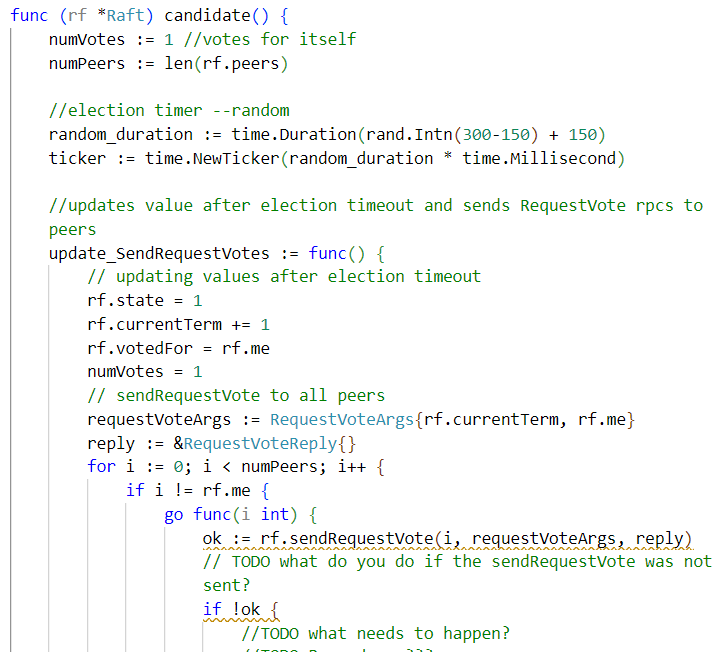
Task: Click the 'rf.state = 1' line
Action: (144, 300)
